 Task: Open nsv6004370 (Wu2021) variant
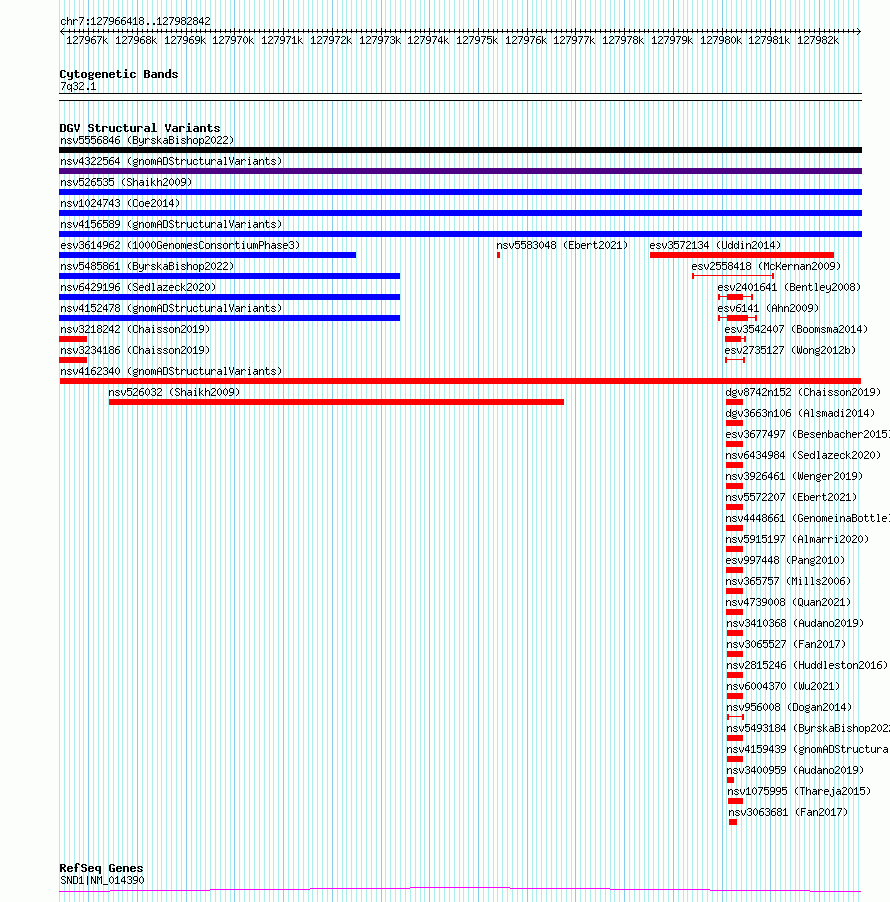click(x=783, y=686)
